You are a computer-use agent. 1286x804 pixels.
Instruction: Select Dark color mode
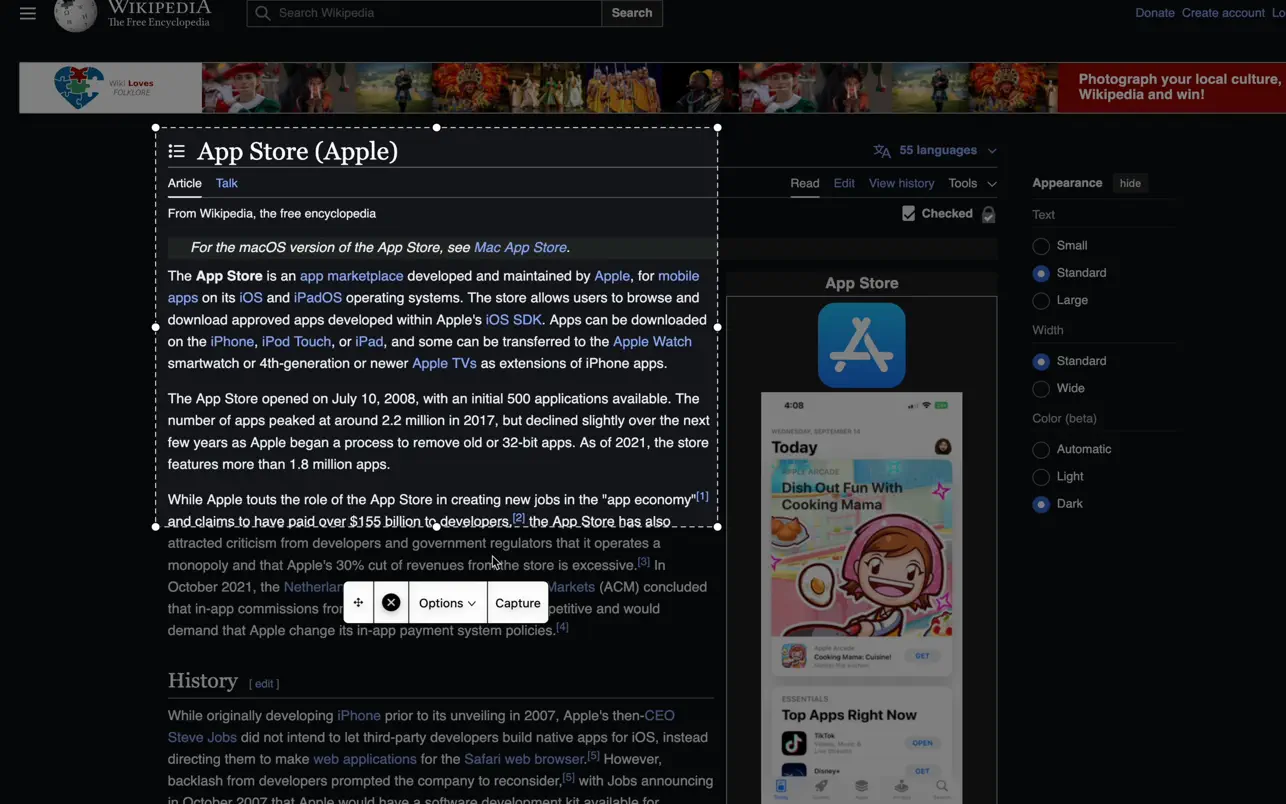[x=1041, y=504]
